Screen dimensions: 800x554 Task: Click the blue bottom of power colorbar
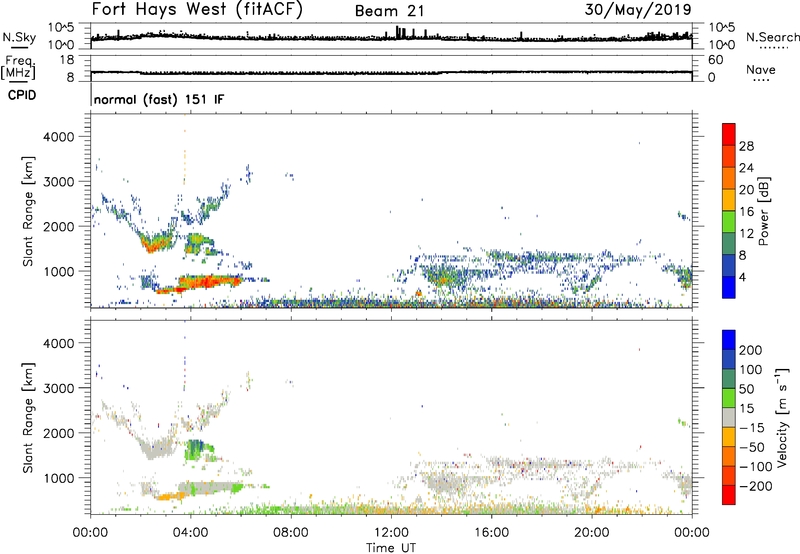tap(729, 287)
